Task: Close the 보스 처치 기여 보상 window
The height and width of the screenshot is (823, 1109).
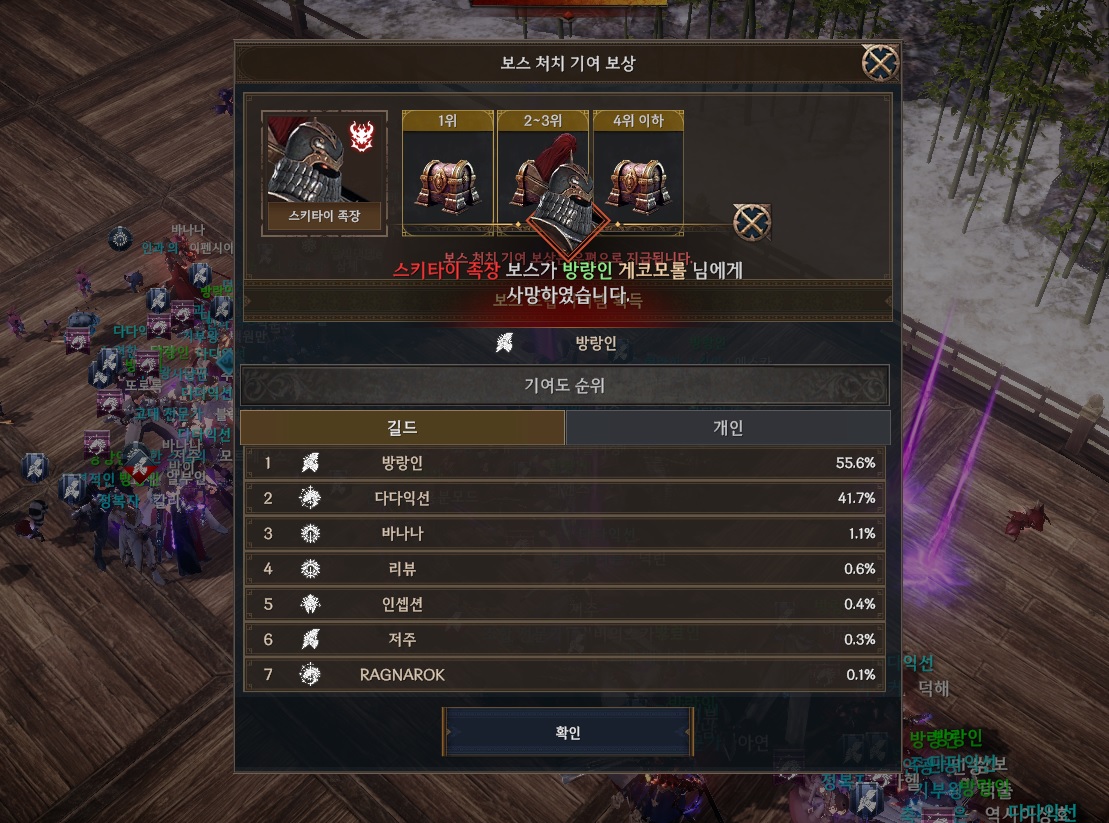Action: coord(880,62)
